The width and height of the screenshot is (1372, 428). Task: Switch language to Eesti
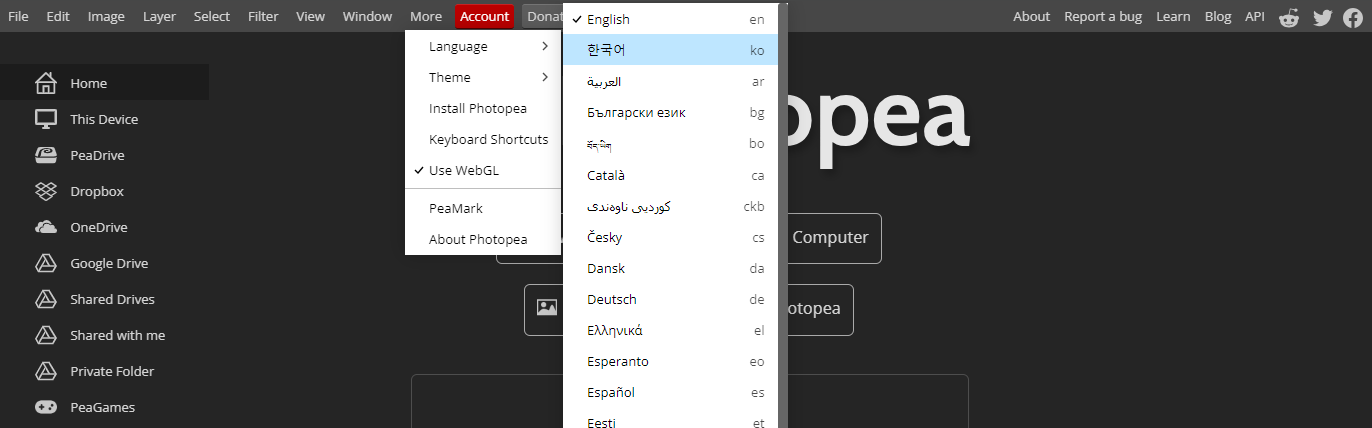pyautogui.click(x=670, y=418)
